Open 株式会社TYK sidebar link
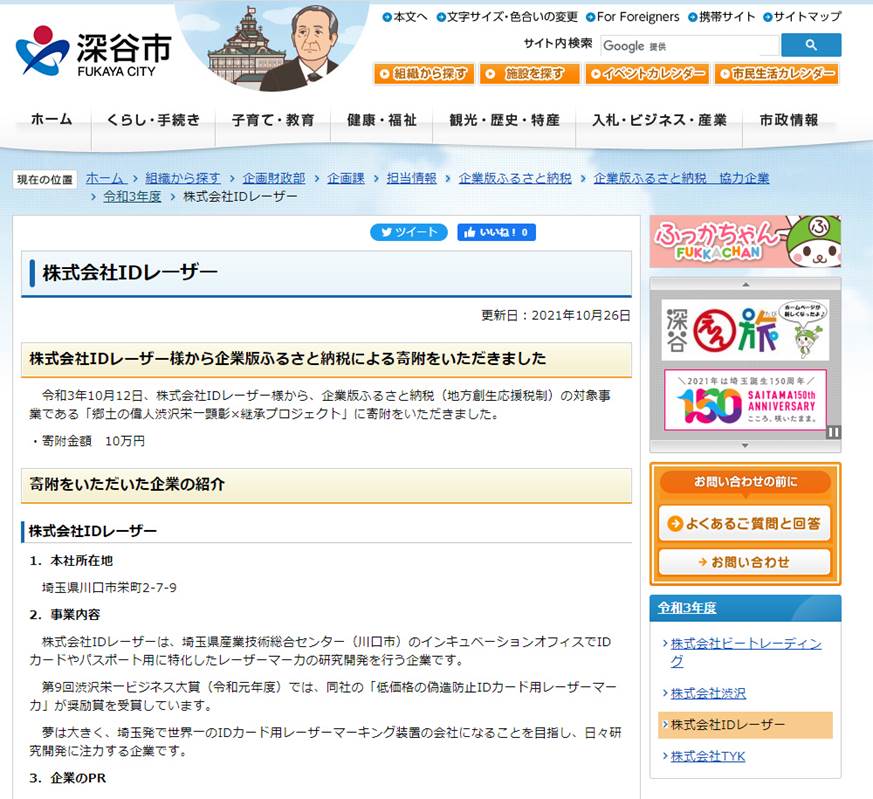The height and width of the screenshot is (799, 873). point(708,756)
